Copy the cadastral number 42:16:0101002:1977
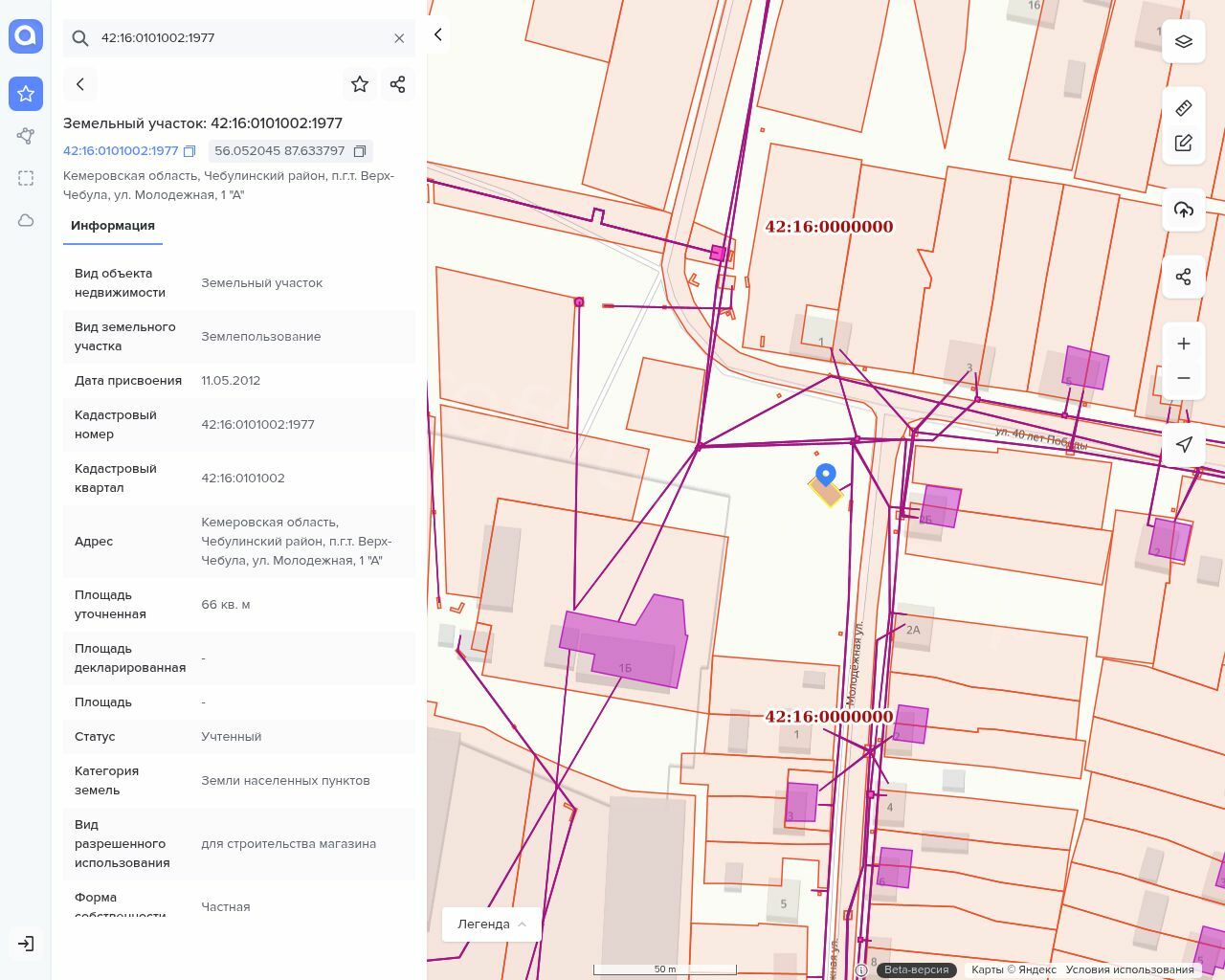1225x980 pixels. click(x=189, y=151)
